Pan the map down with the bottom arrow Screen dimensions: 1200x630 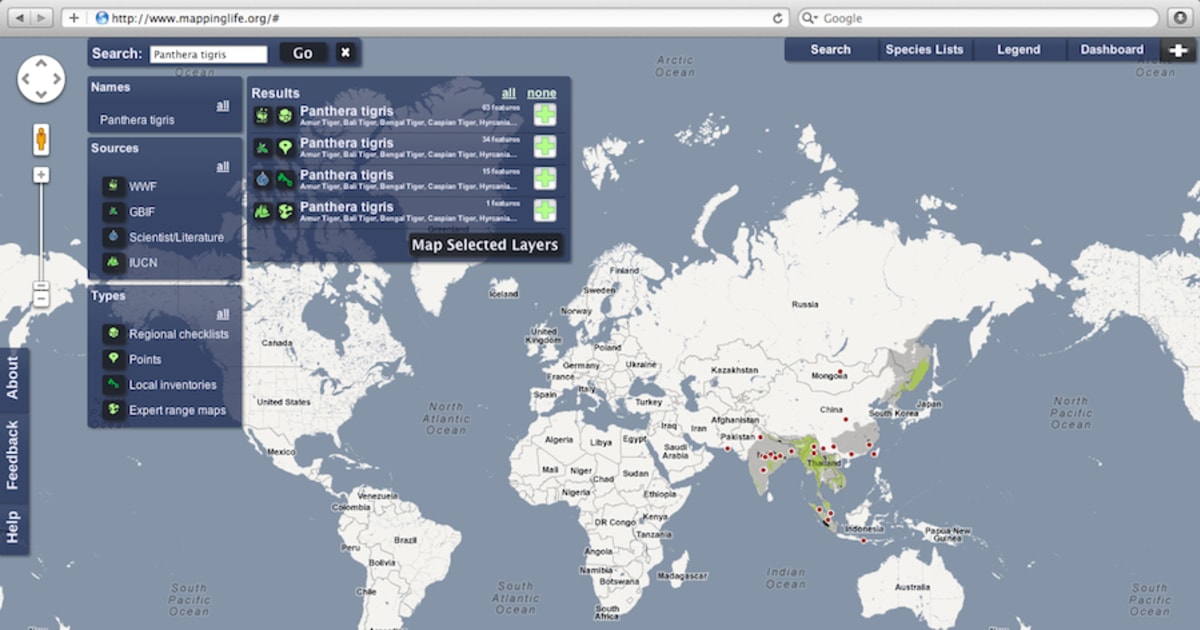[x=41, y=94]
